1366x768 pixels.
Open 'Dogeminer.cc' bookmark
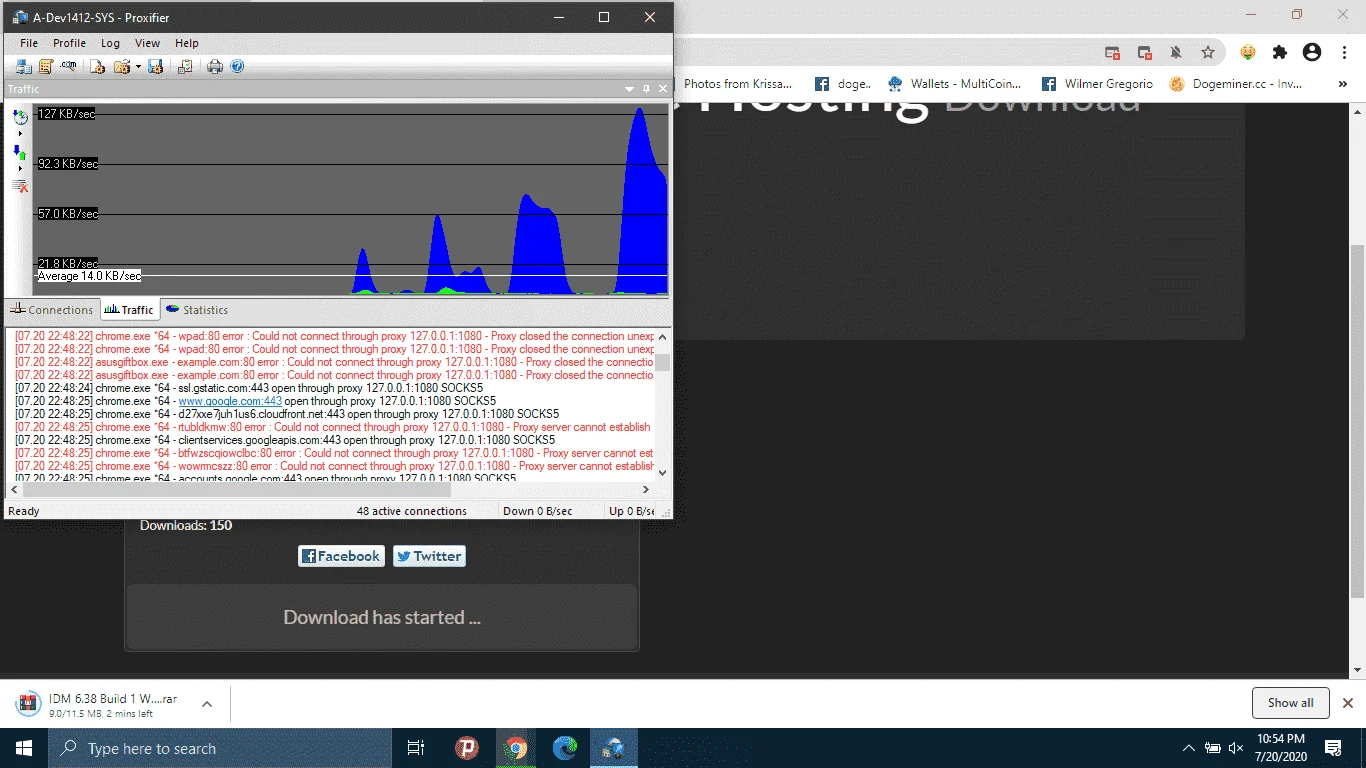click(x=1237, y=84)
